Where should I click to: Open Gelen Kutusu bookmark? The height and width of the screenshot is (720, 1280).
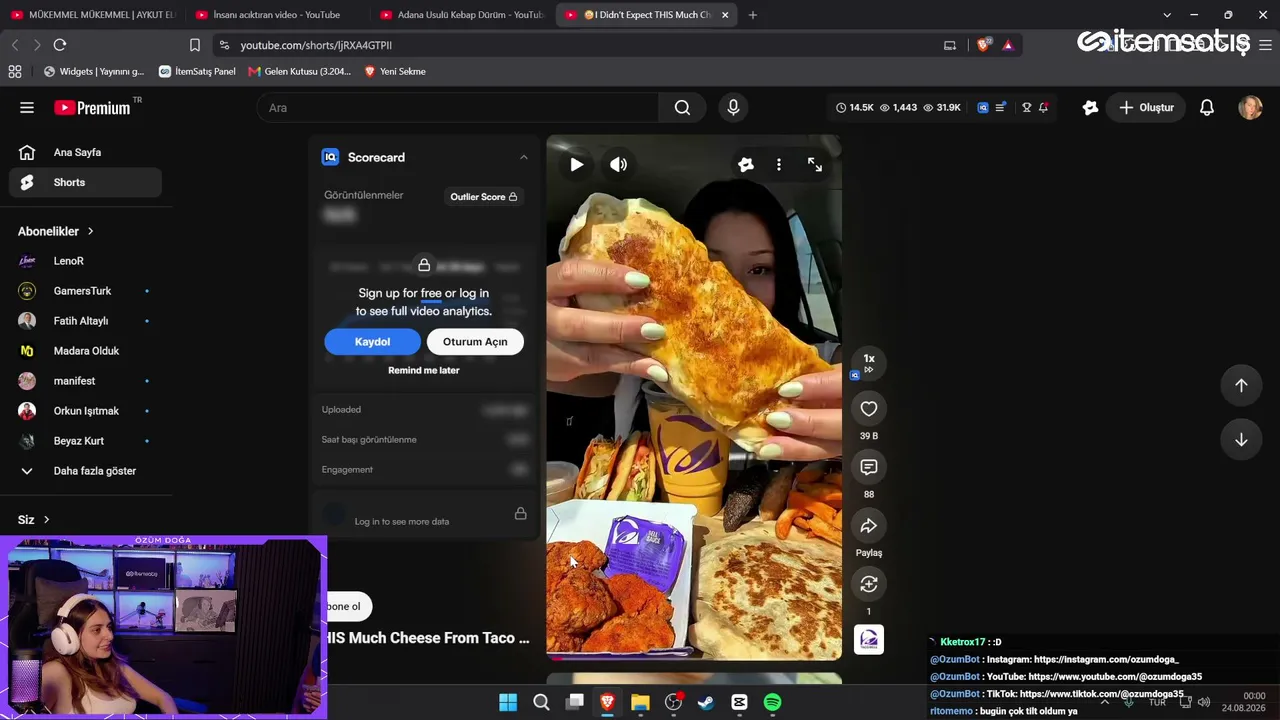point(300,71)
